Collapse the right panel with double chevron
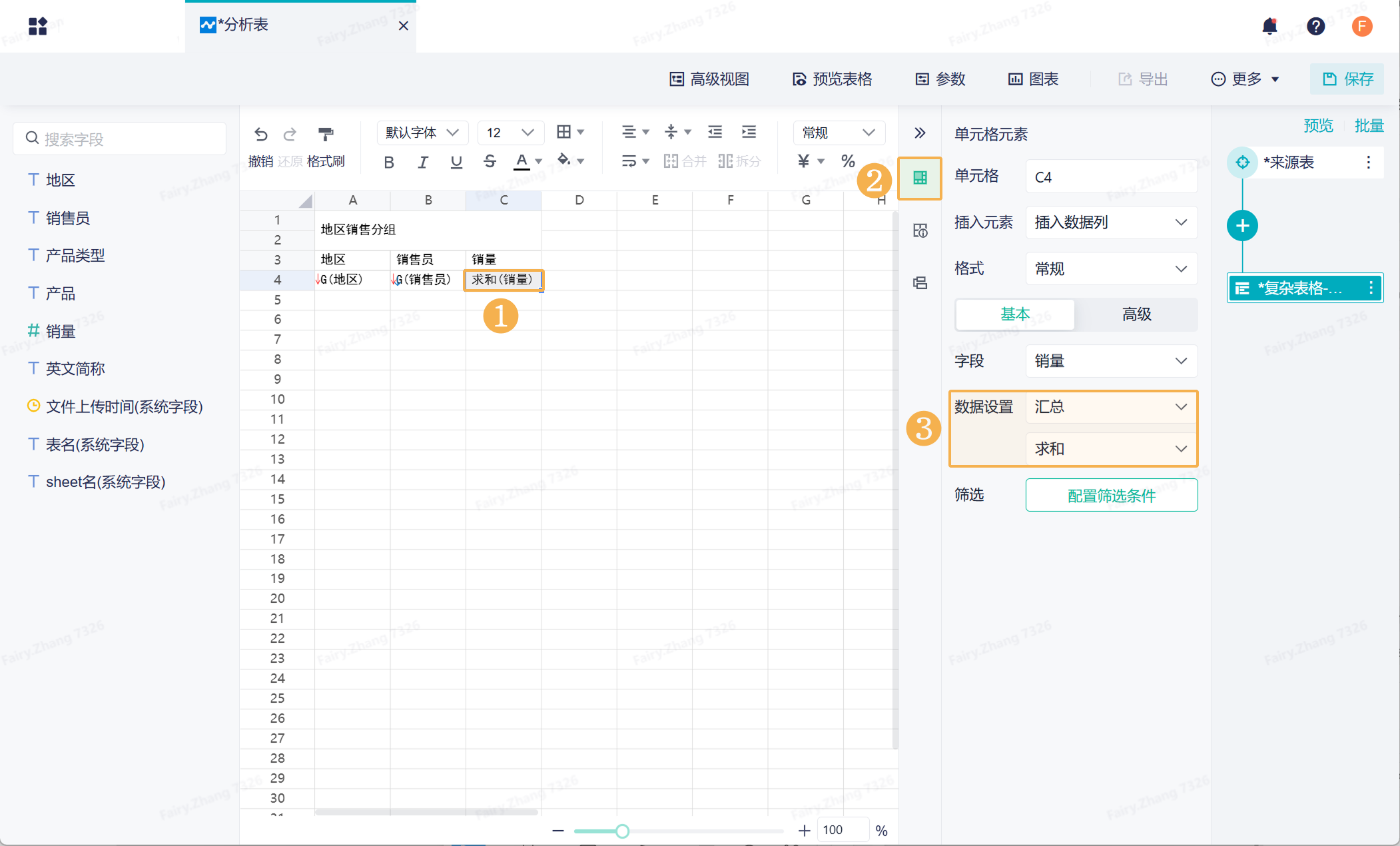 [x=920, y=133]
